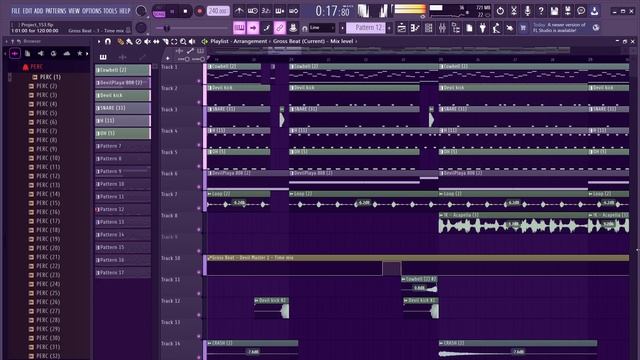This screenshot has height=360, width=640.
Task: Toggle the playlist magnet snap icon
Action: pos(108,41)
